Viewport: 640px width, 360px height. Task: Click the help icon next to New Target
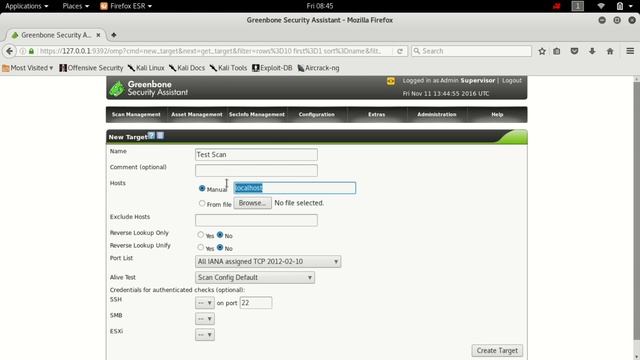click(151, 136)
